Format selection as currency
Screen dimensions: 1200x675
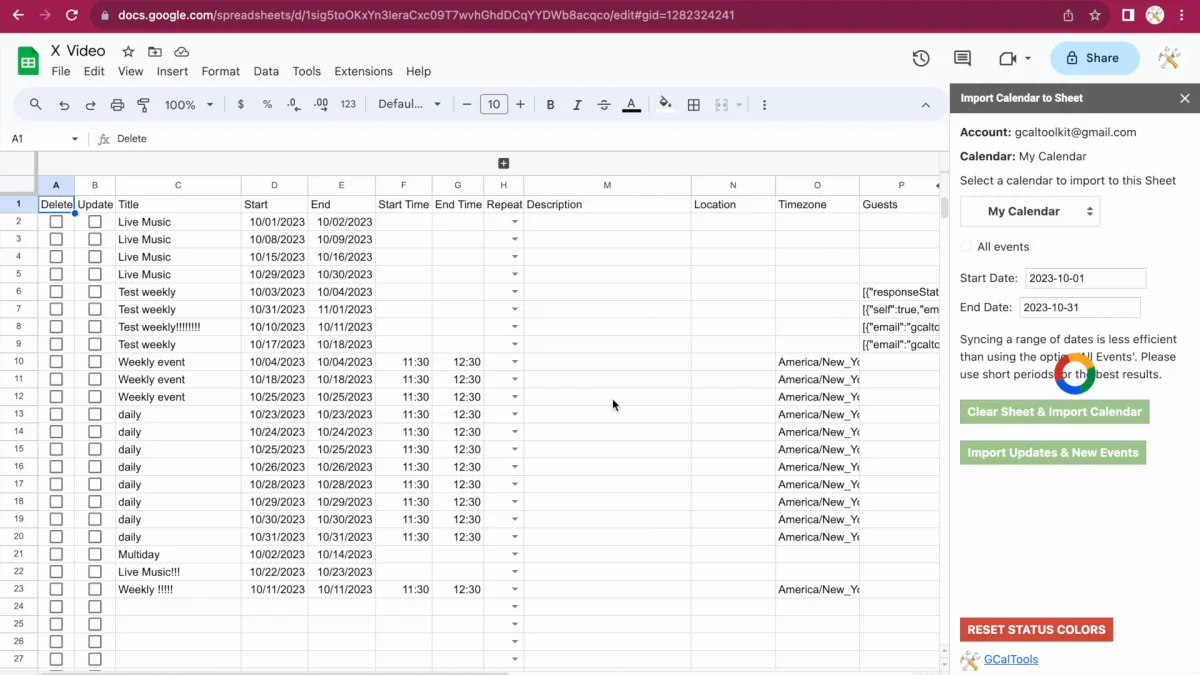click(241, 105)
